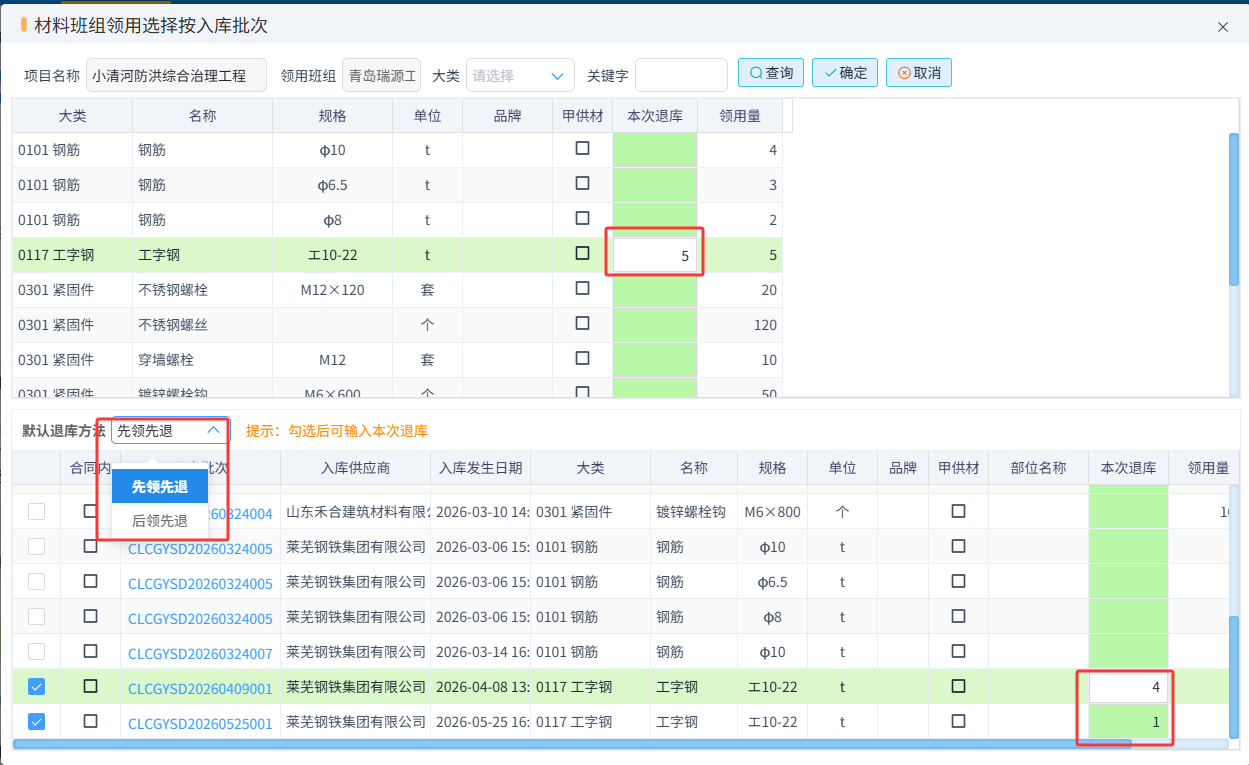Viewport: 1249px width, 765px height.
Task: Focus the 关键字 keyword input
Action: [681, 75]
